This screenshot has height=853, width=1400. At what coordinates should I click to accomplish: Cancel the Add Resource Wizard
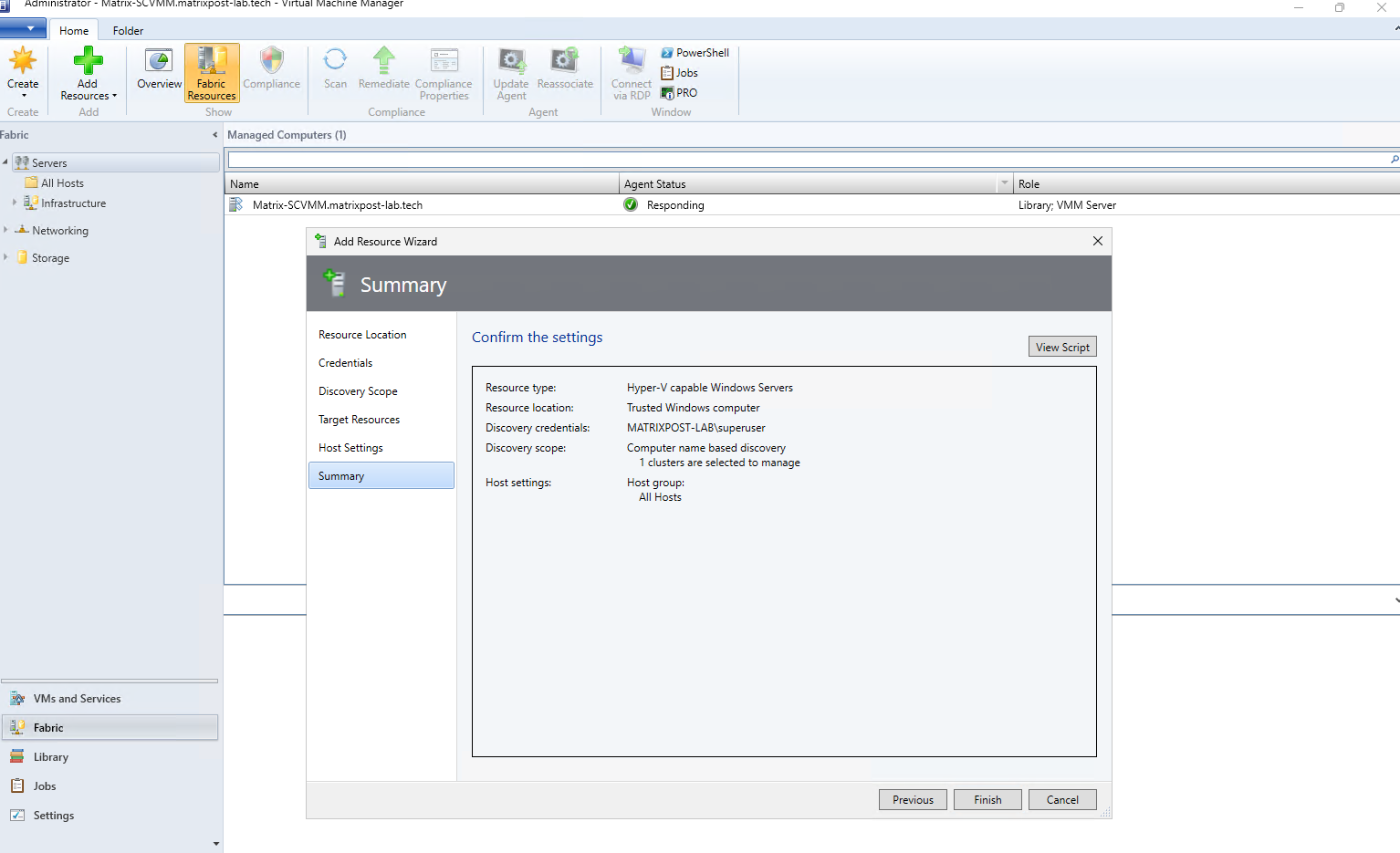tap(1062, 799)
